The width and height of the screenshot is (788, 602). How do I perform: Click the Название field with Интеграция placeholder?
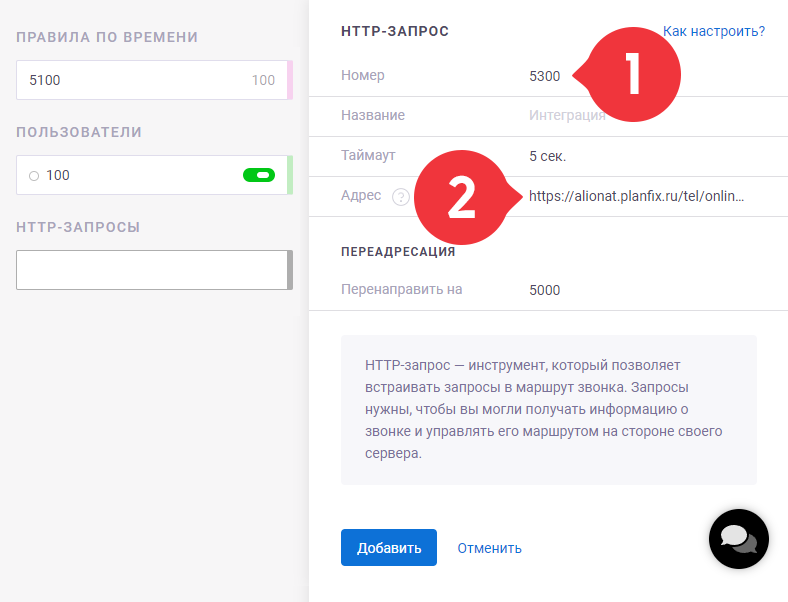(x=567, y=116)
